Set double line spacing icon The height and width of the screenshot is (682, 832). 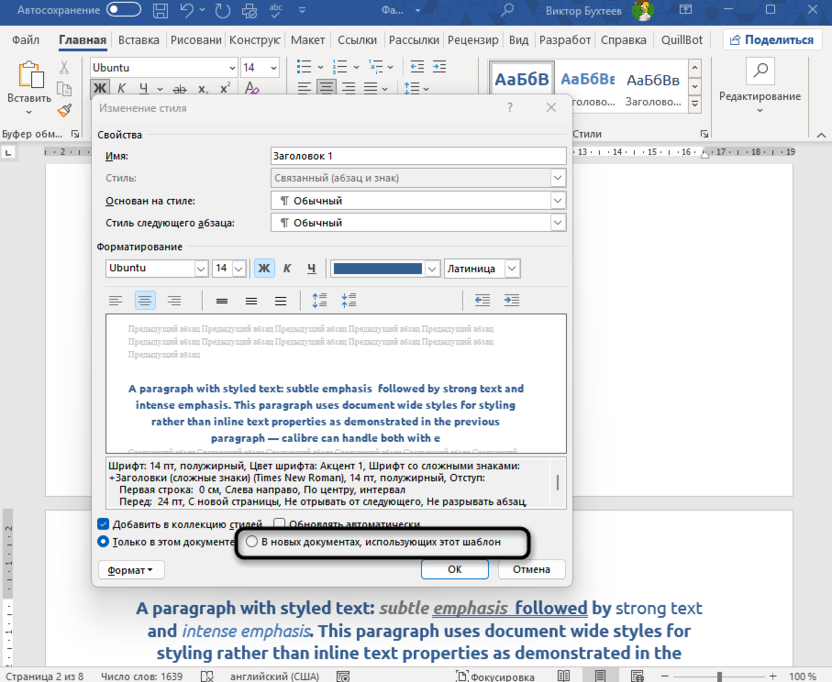[x=281, y=301]
